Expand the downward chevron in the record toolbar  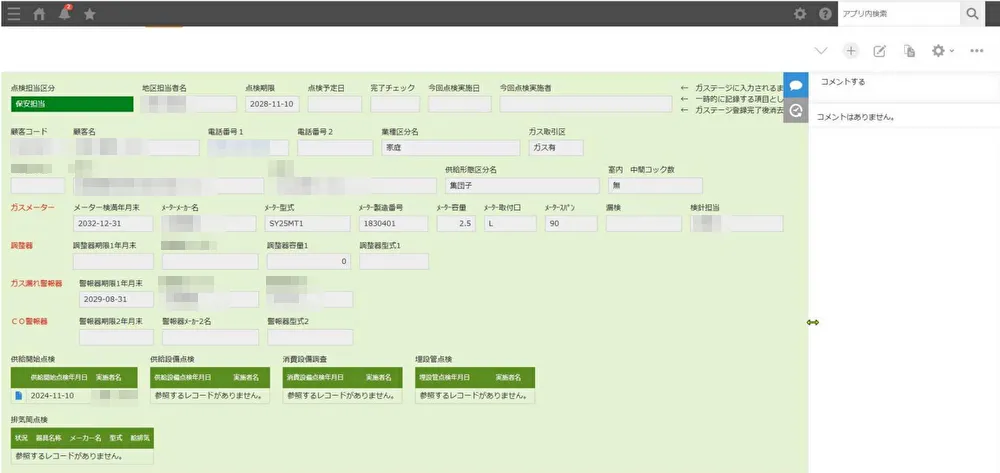pyautogui.click(x=822, y=51)
